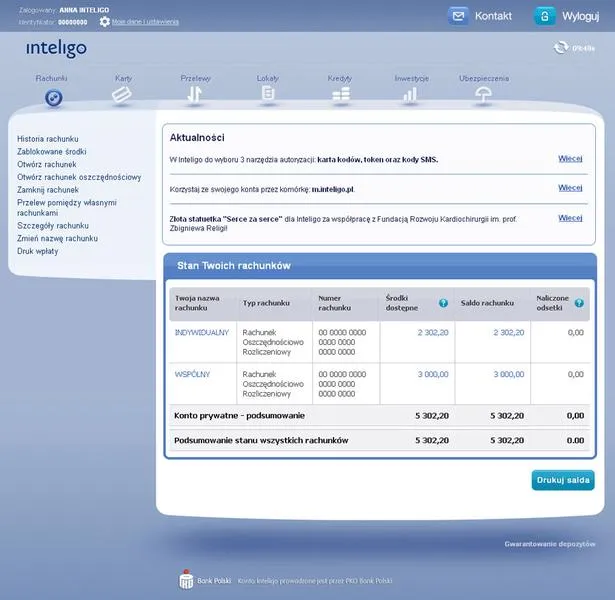Open Szczegóły rachunku sidebar link
The width and height of the screenshot is (615, 600).
click(53, 225)
